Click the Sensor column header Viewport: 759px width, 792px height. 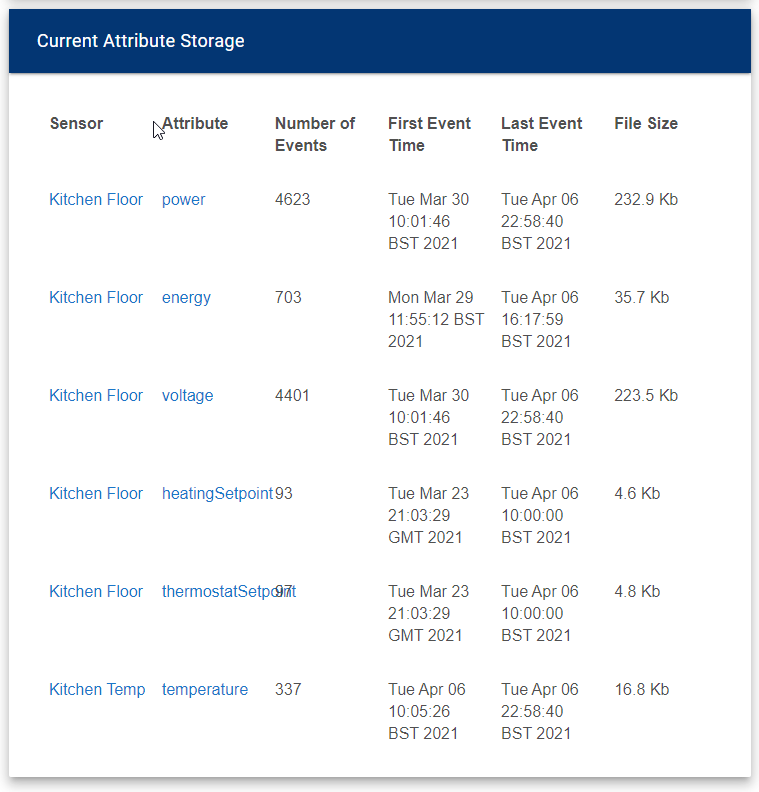pos(76,123)
